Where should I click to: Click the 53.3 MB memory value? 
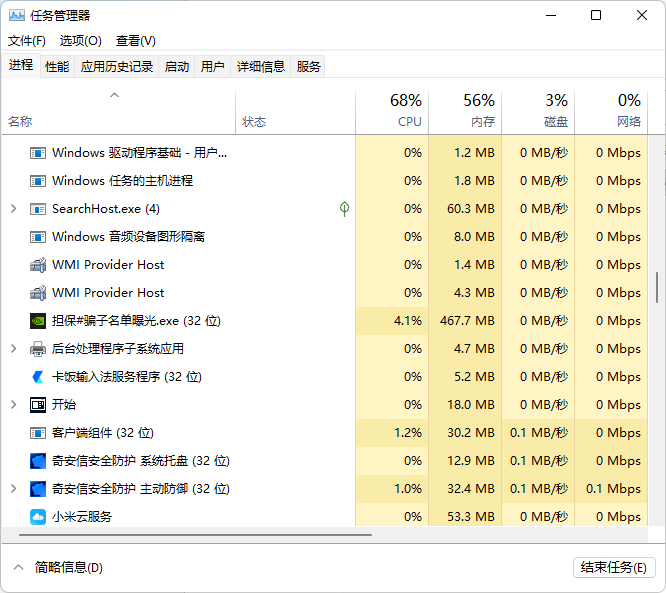471,517
